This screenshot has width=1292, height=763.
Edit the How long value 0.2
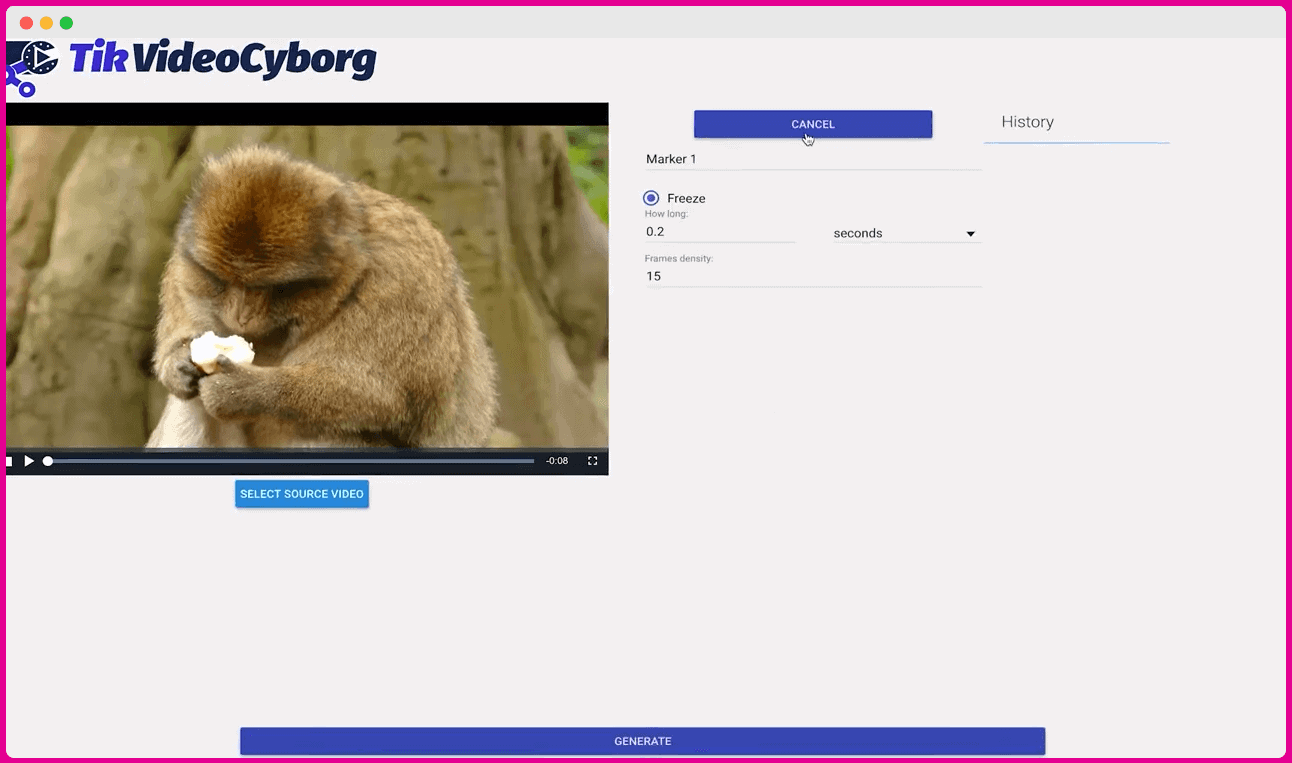click(720, 232)
